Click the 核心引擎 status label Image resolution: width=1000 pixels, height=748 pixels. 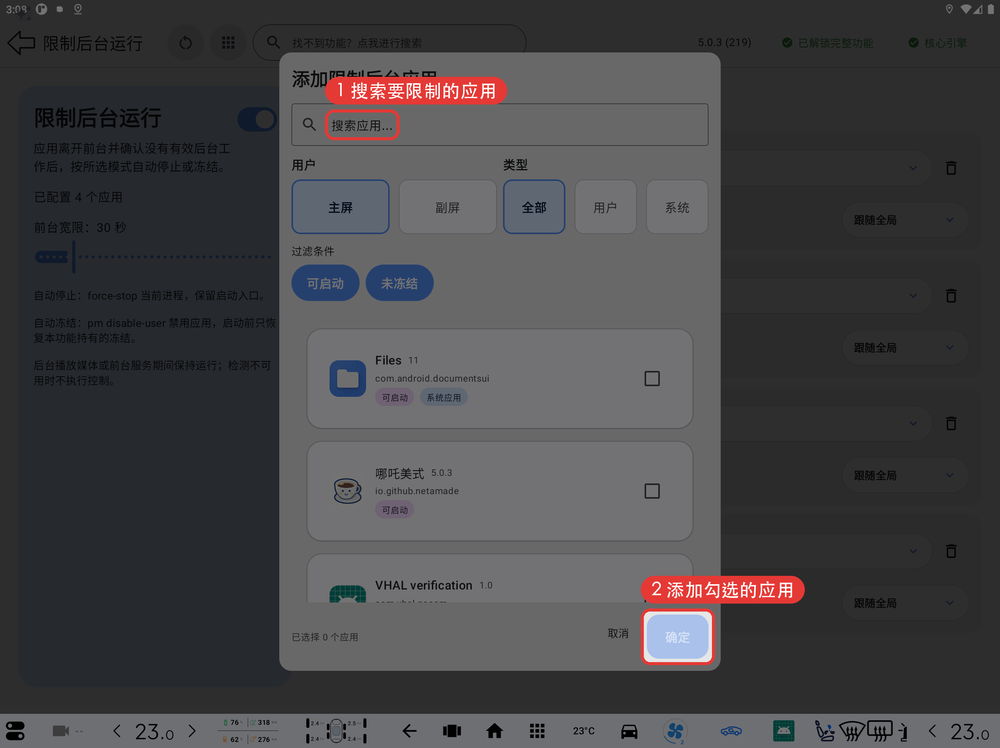(938, 43)
